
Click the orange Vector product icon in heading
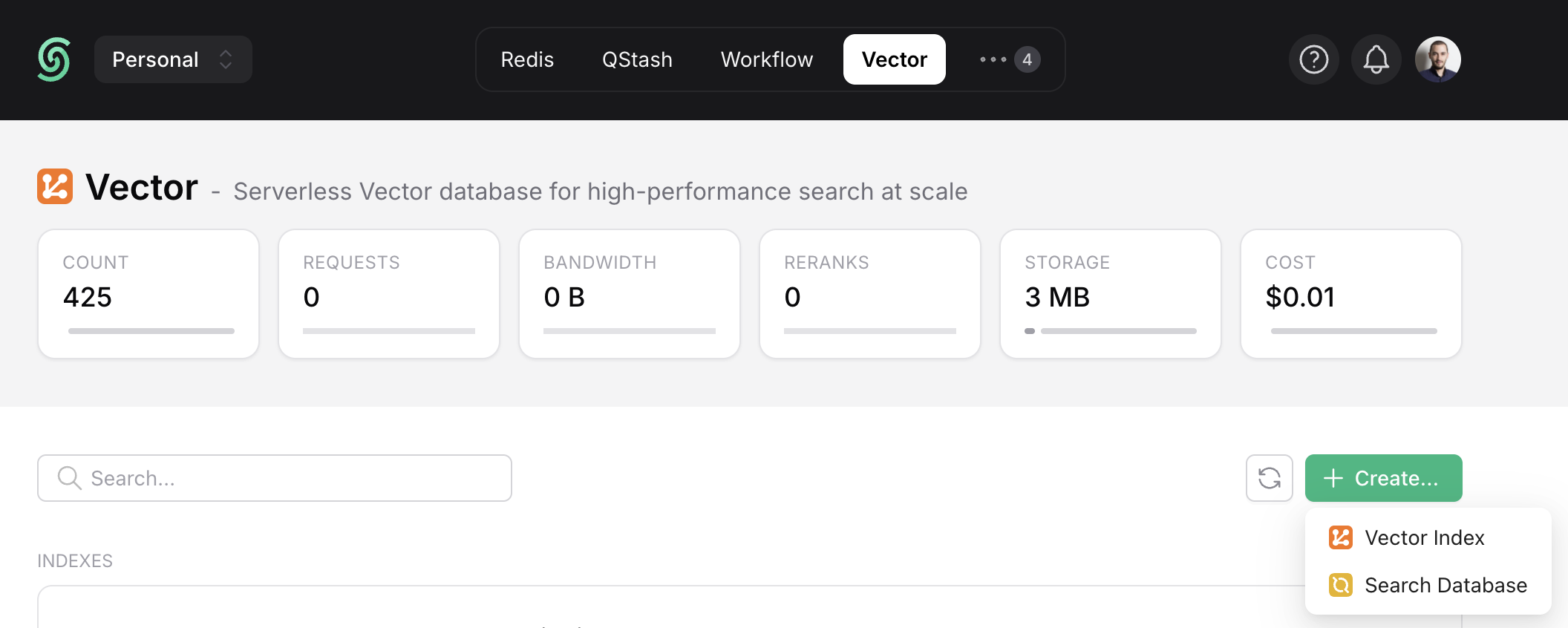(55, 186)
